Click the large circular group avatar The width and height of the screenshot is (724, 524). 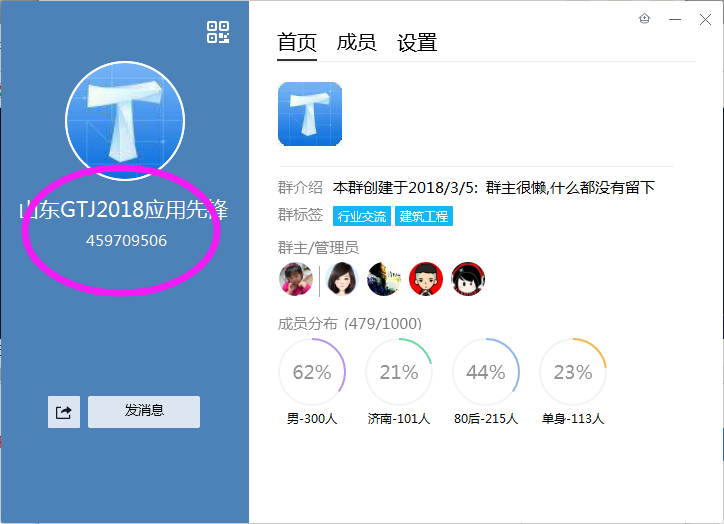coord(125,121)
